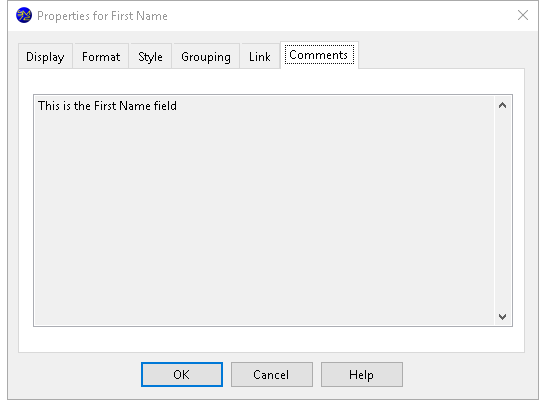Image resolution: width=546 pixels, height=407 pixels.
Task: Open the Format tab
Action: [x=101, y=56]
